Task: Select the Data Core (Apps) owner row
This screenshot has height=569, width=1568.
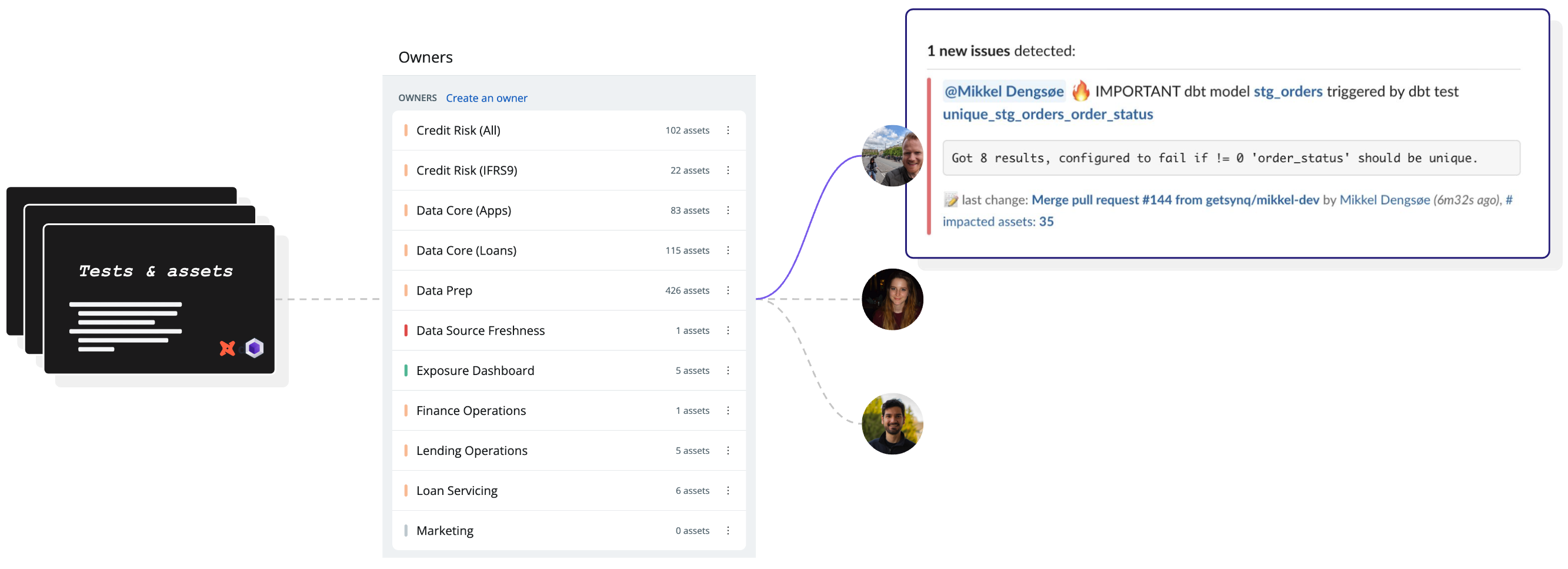Action: [569, 210]
